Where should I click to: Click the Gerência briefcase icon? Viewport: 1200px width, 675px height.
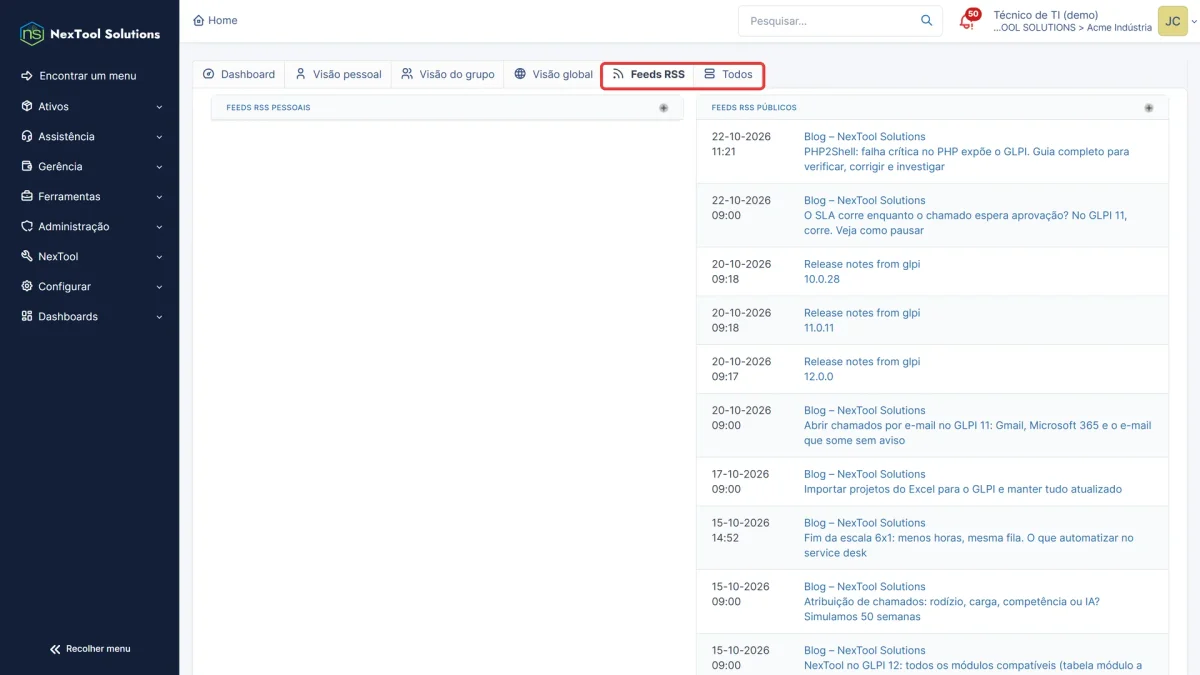click(x=27, y=166)
